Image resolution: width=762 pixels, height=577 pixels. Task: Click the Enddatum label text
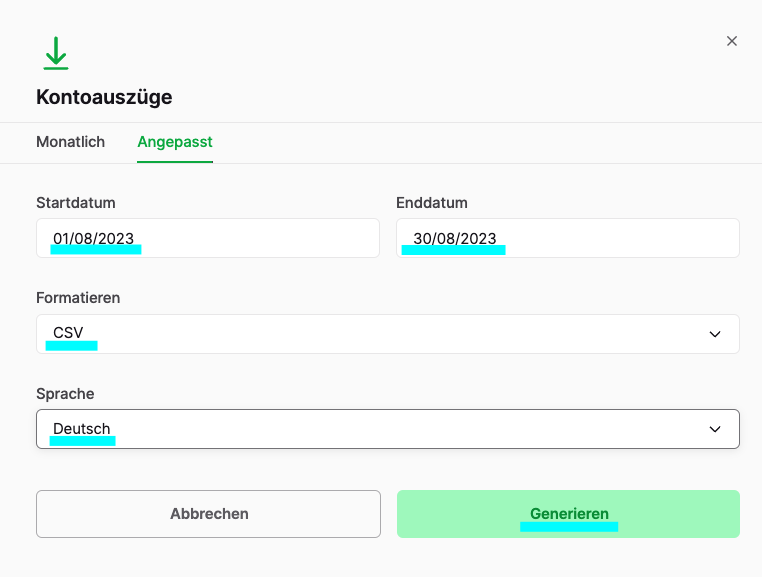tap(432, 203)
